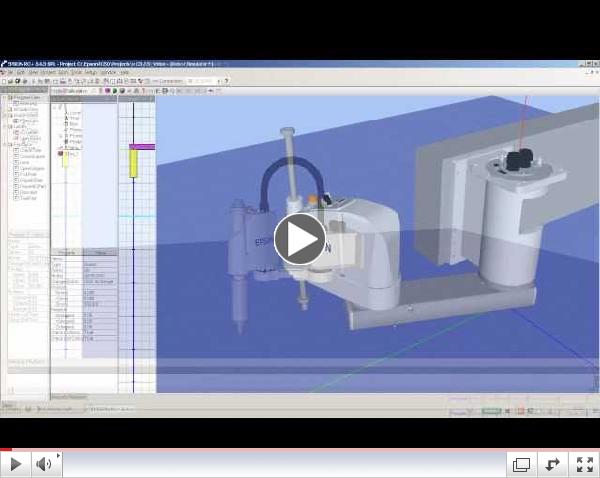The image size is (600, 478).
Task: Click the black camera atop the mounting column
Action: pyautogui.click(x=517, y=160)
